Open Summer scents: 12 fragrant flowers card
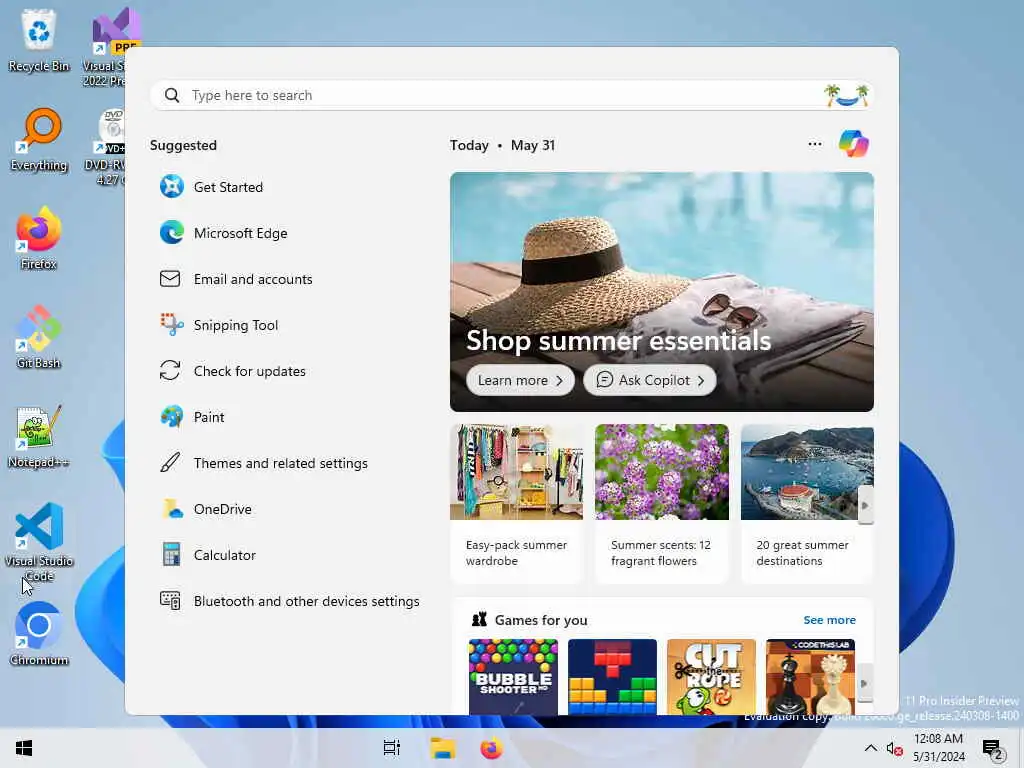 pos(662,503)
